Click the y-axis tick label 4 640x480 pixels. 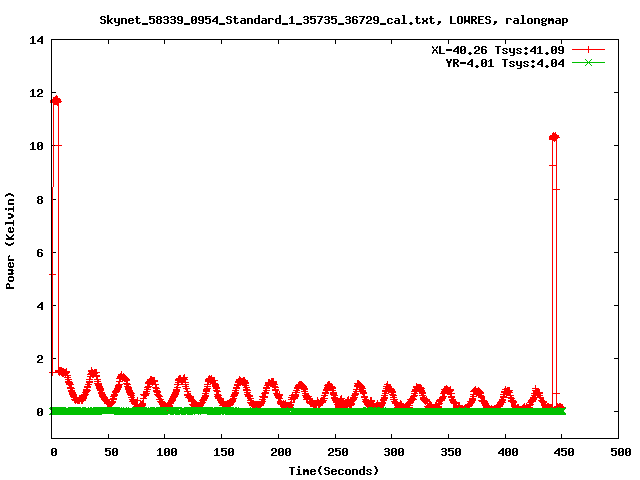click(40, 306)
